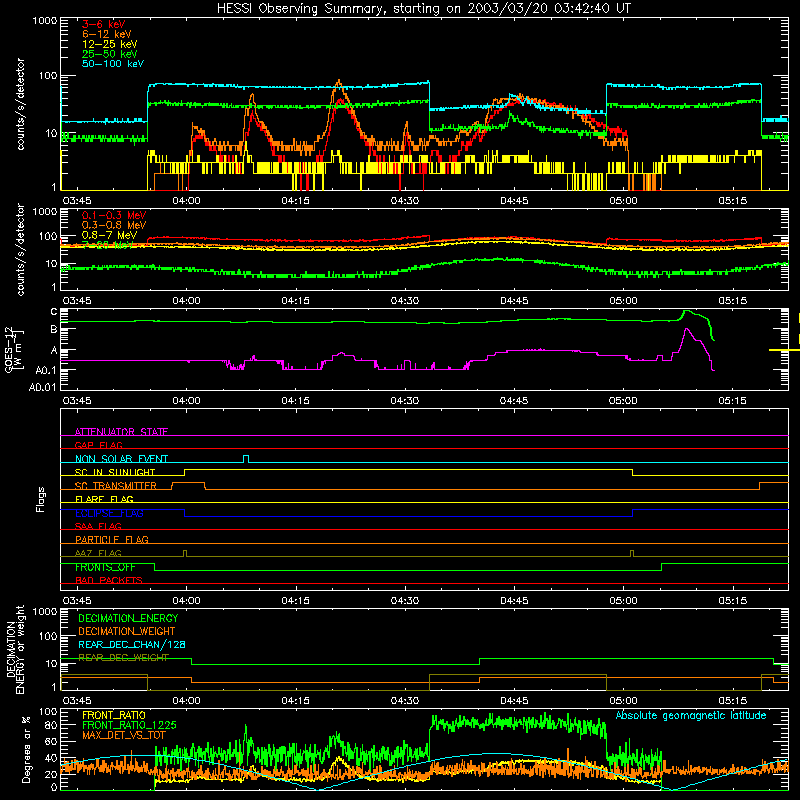Select the BAD_PACKETS flag label
Screen dimensions: 800x800
pos(109,580)
